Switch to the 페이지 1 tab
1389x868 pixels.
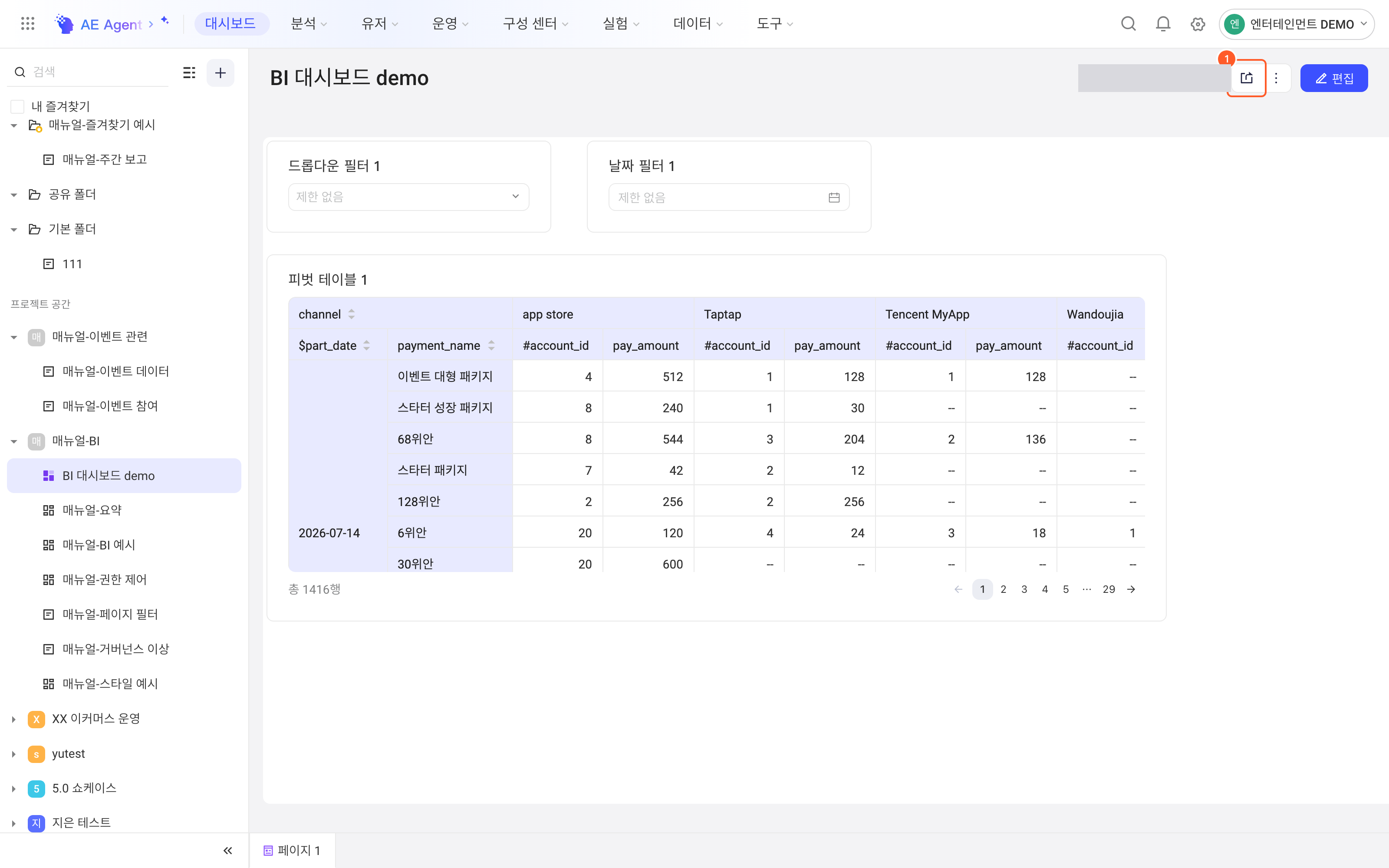[x=292, y=850]
